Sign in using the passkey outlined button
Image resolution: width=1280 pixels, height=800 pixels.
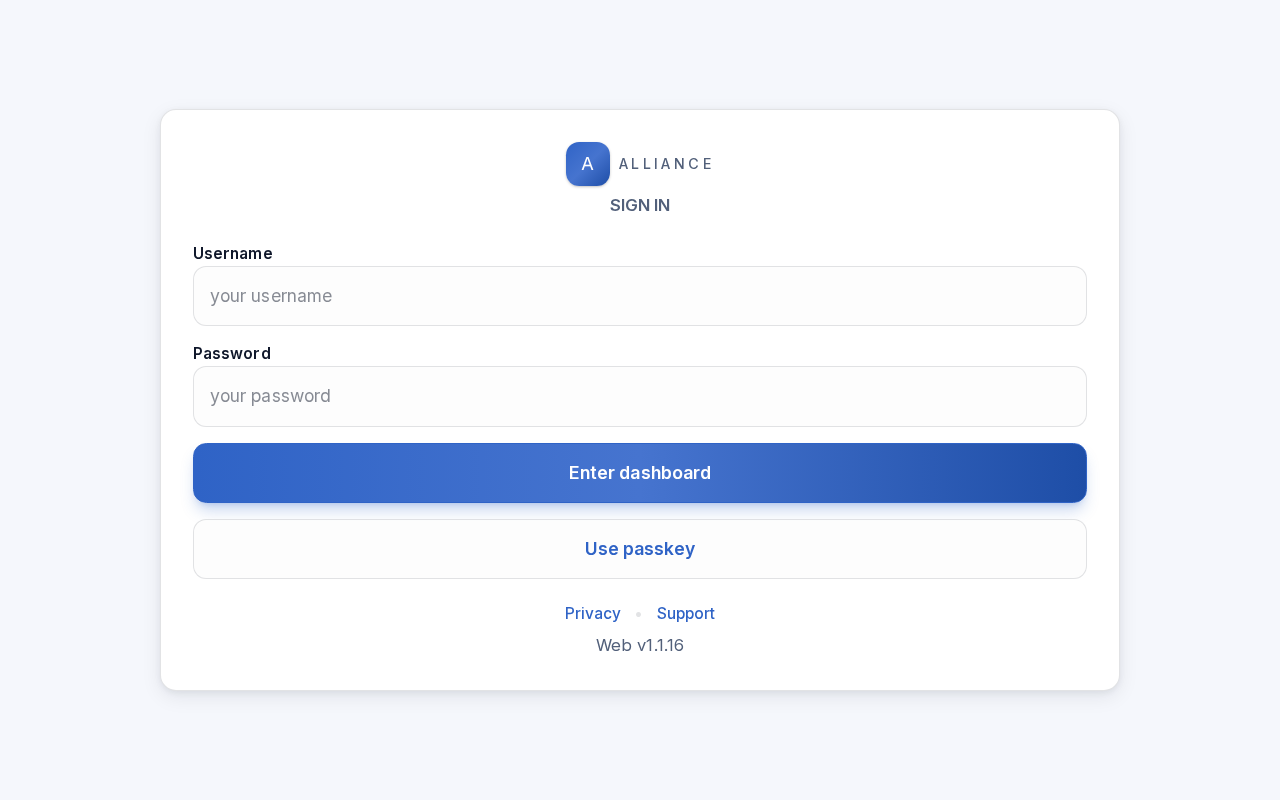click(640, 549)
